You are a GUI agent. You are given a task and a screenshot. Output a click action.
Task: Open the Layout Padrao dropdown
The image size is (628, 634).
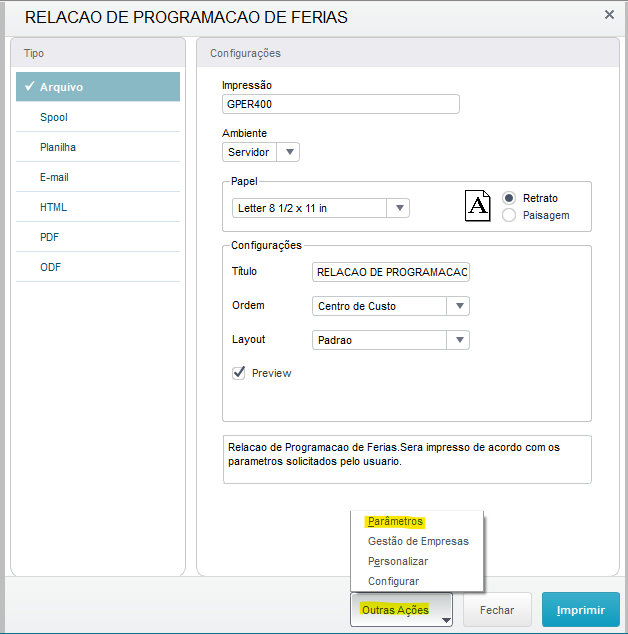[x=391, y=340]
